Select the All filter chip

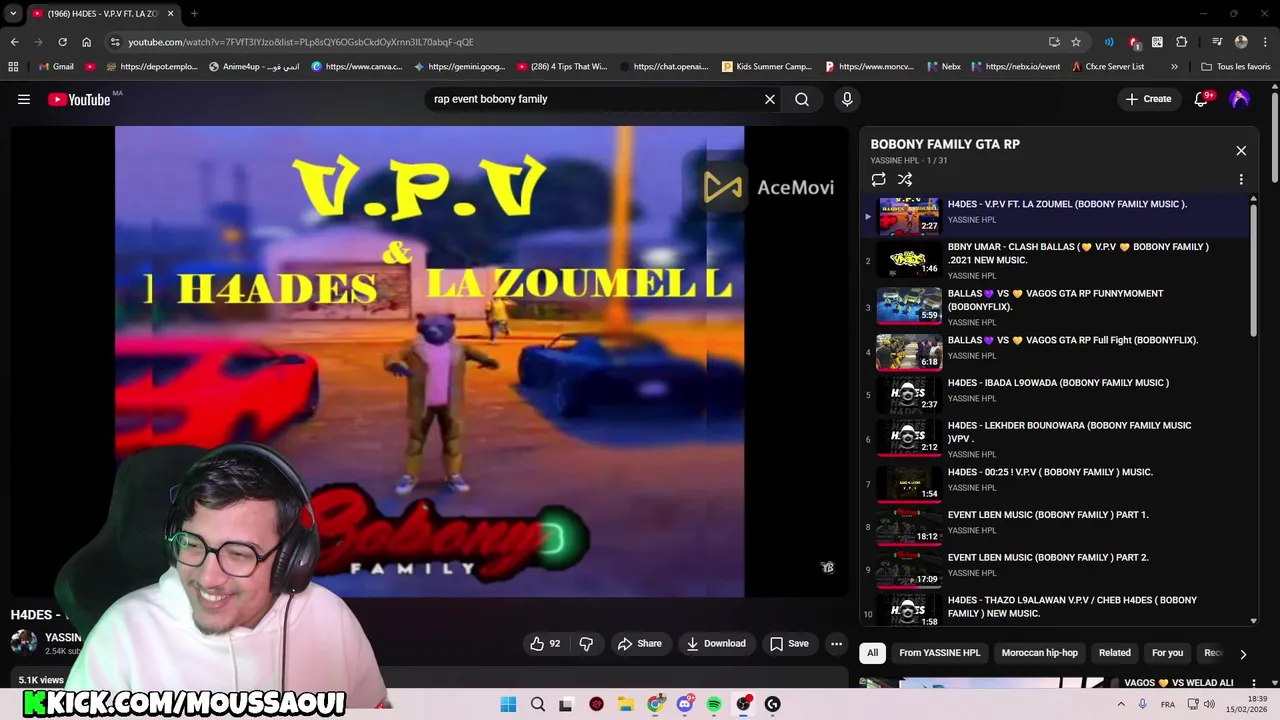872,653
